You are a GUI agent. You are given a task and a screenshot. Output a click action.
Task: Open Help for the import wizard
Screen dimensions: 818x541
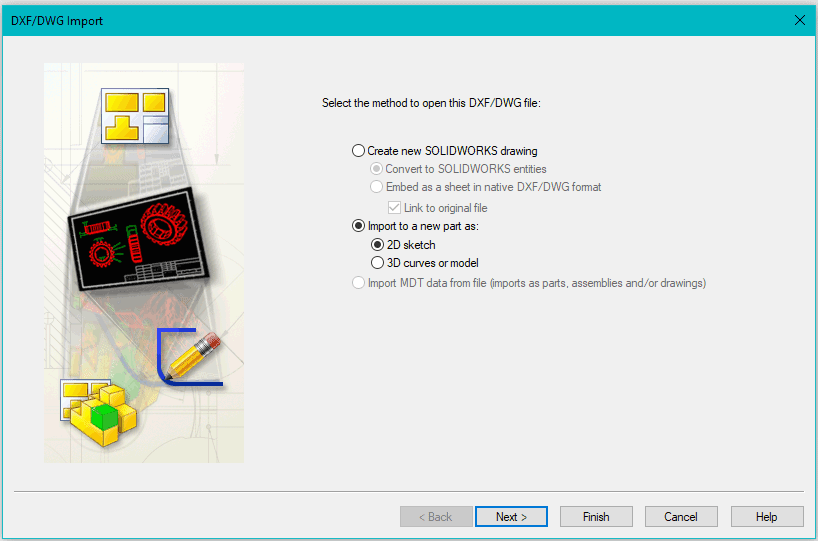pos(767,516)
